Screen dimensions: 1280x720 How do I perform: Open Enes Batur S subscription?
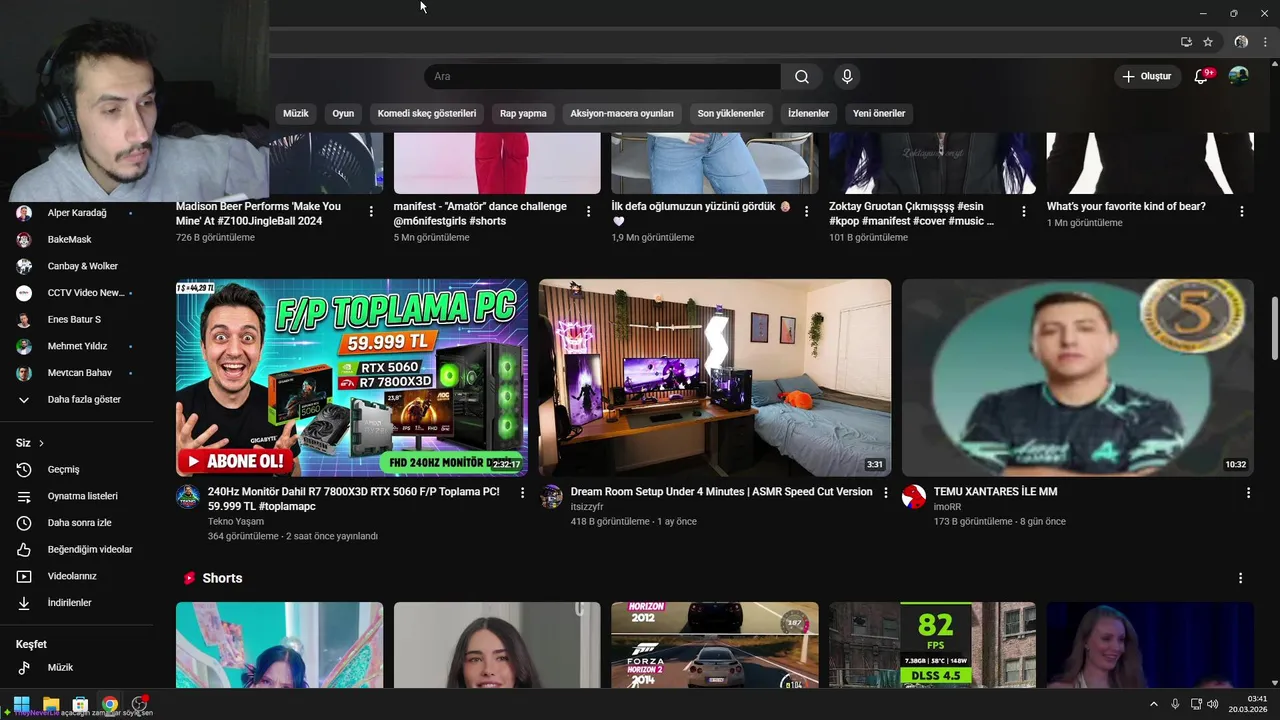click(76, 320)
